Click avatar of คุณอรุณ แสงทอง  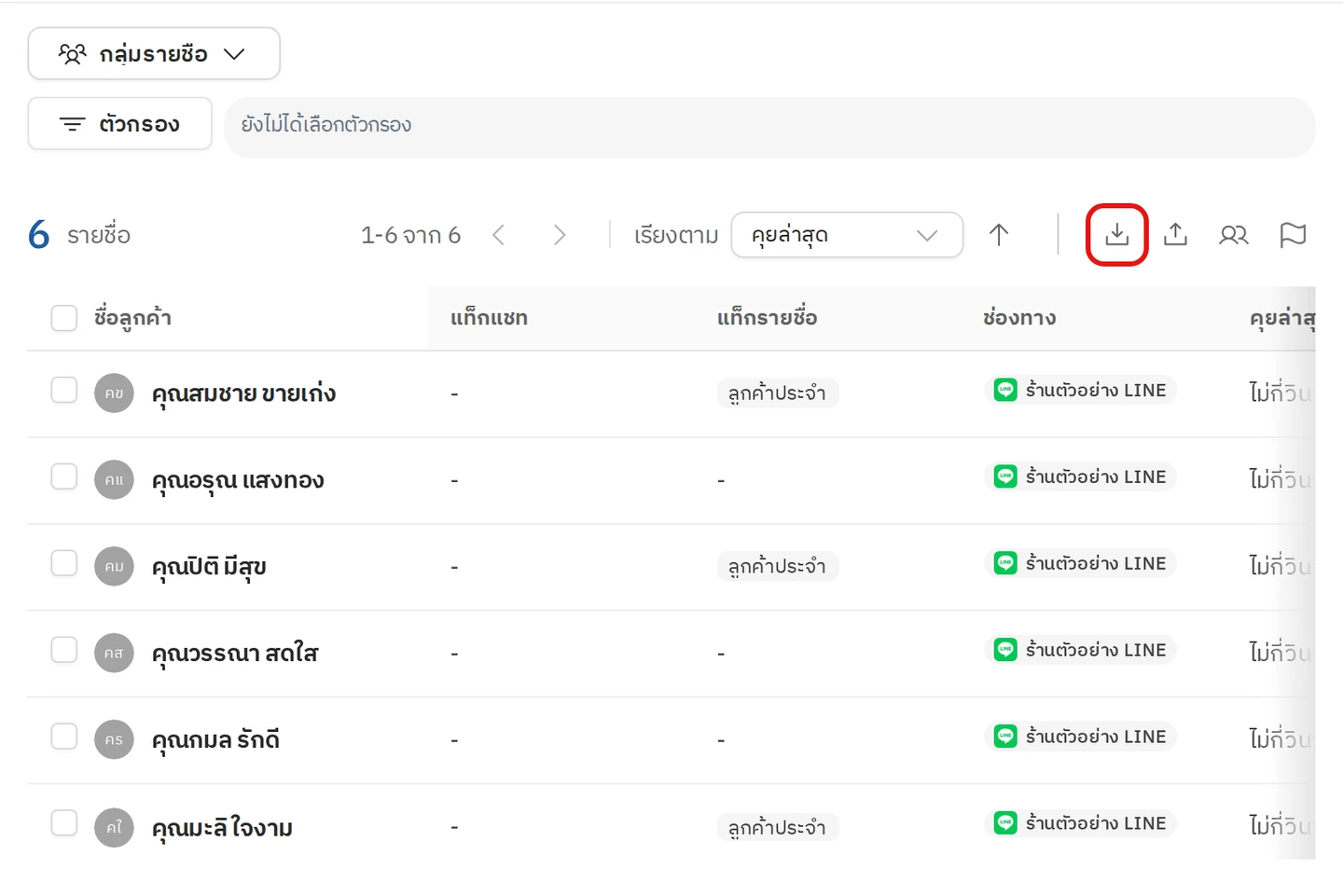tap(114, 480)
